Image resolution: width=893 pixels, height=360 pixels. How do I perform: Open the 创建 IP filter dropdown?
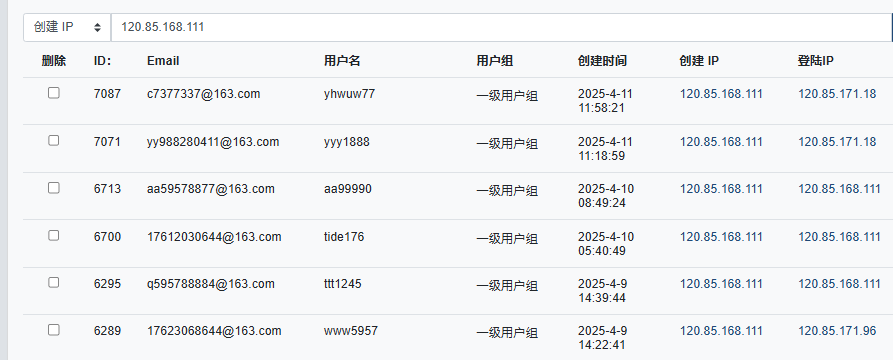[x=67, y=27]
